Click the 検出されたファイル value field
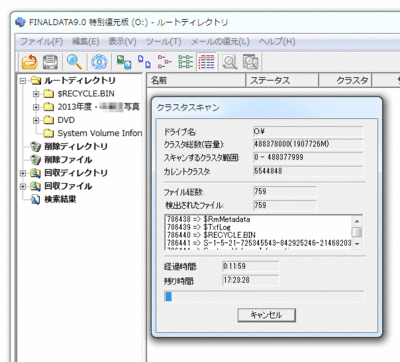The image size is (400, 362). (x=285, y=205)
